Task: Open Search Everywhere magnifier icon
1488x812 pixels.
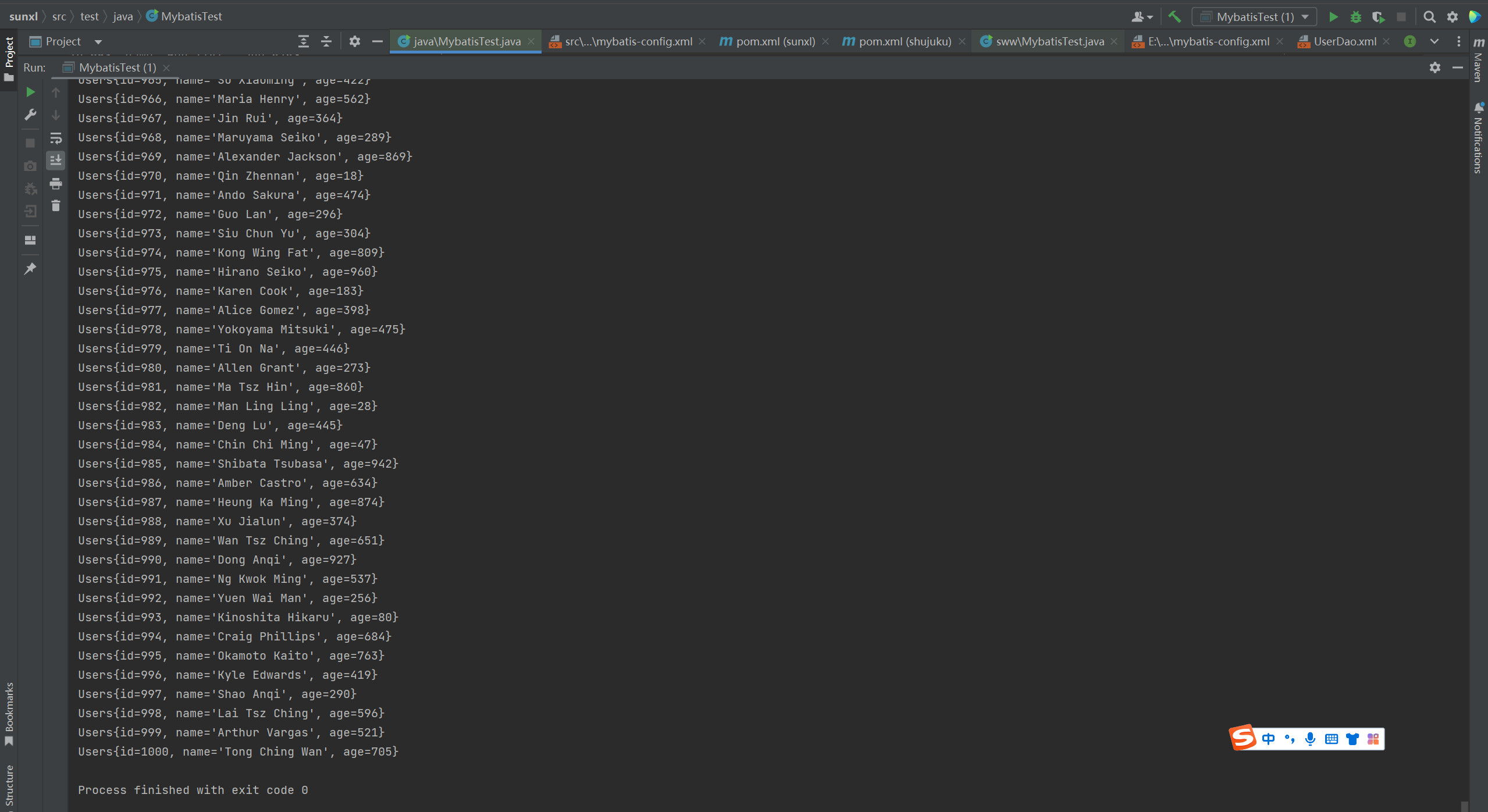Action: tap(1429, 17)
